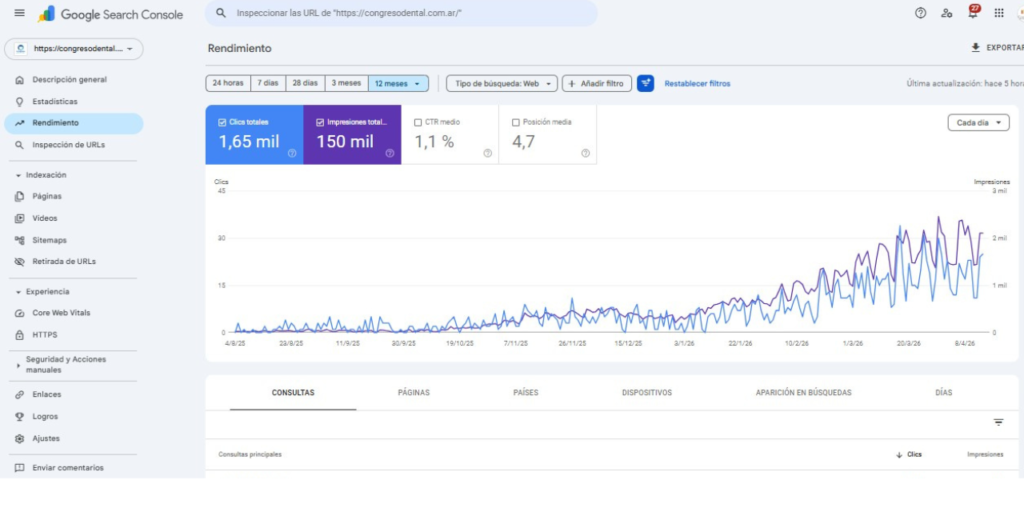Open the Cada día granularity dropdown
Viewport: 1024px width, 528px height.
(977, 123)
